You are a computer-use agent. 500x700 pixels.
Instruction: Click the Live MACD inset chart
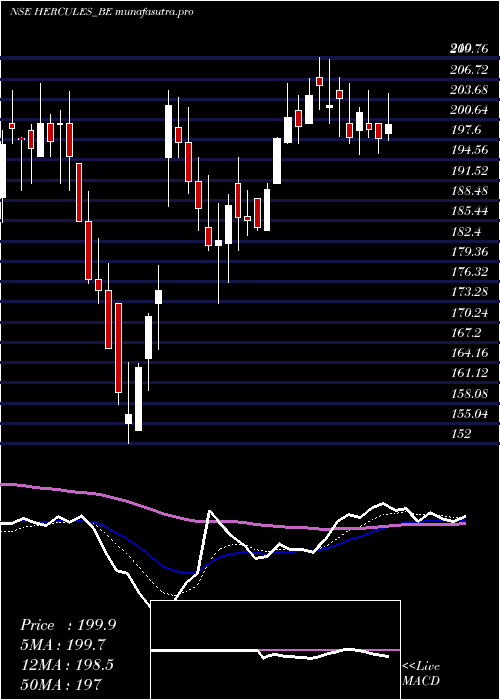coord(275,650)
